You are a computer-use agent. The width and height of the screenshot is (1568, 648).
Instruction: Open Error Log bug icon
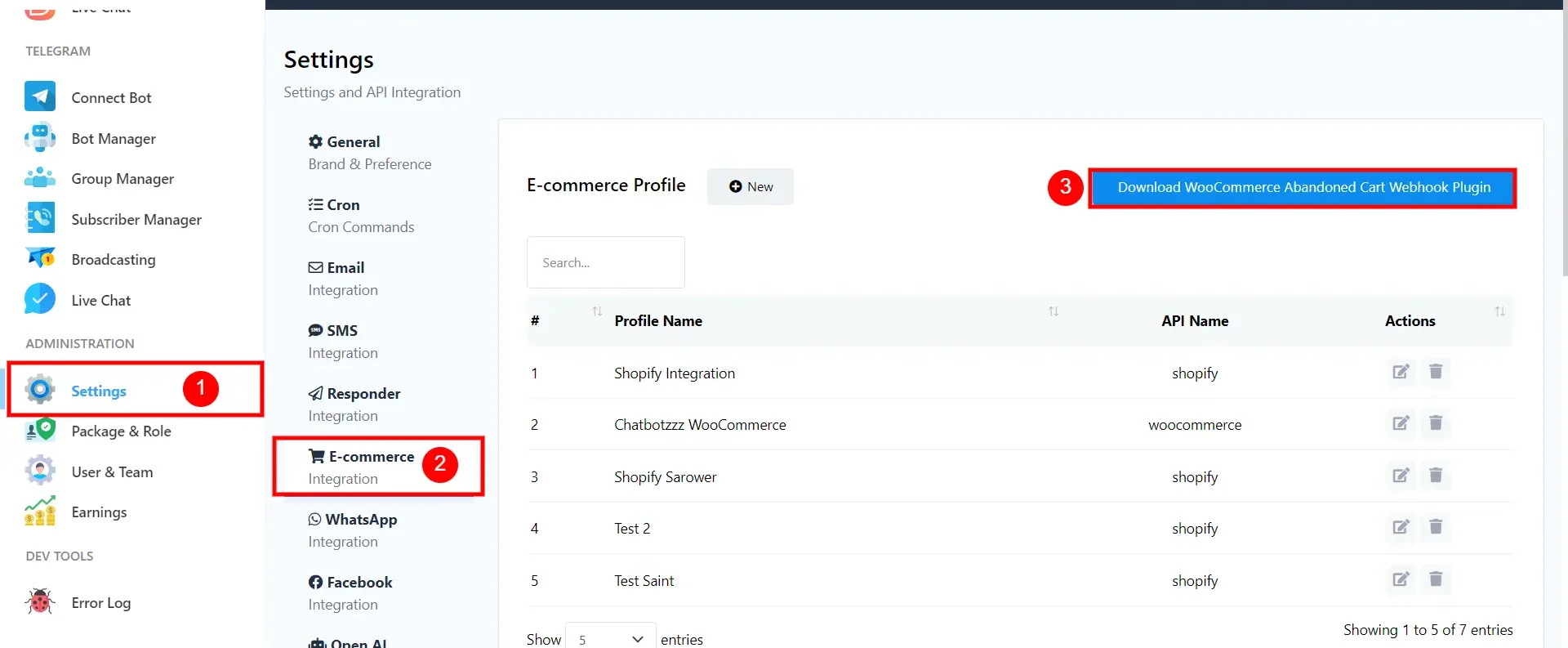(x=40, y=602)
